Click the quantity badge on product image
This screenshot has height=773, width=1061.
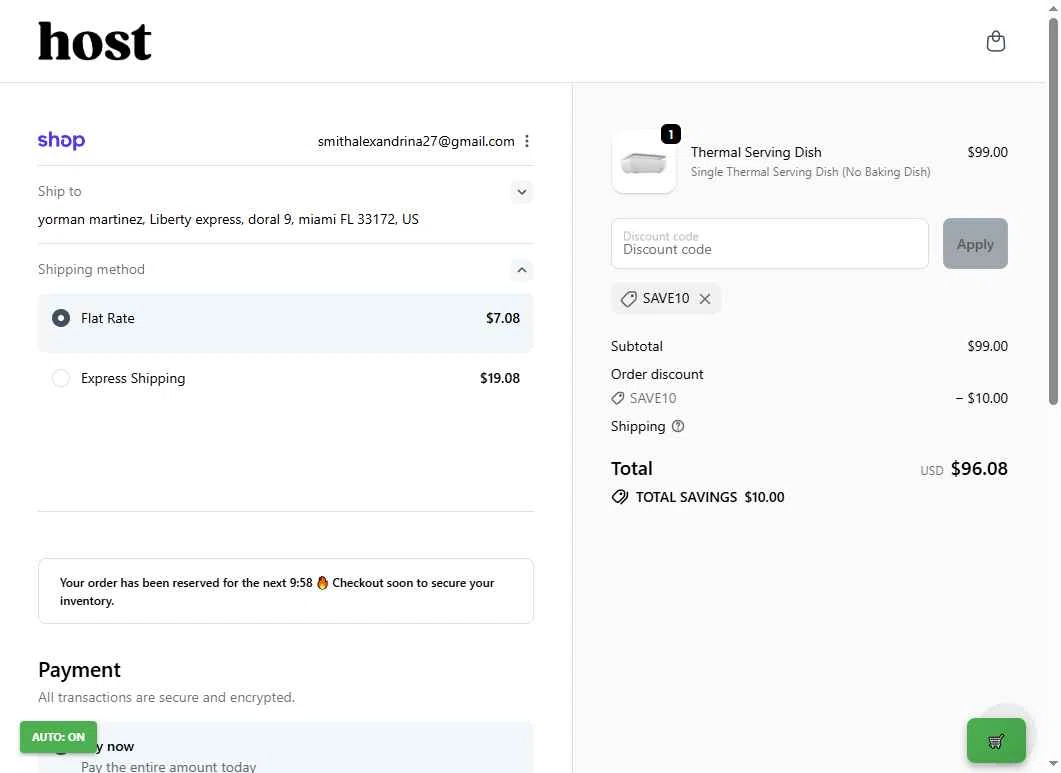[670, 134]
